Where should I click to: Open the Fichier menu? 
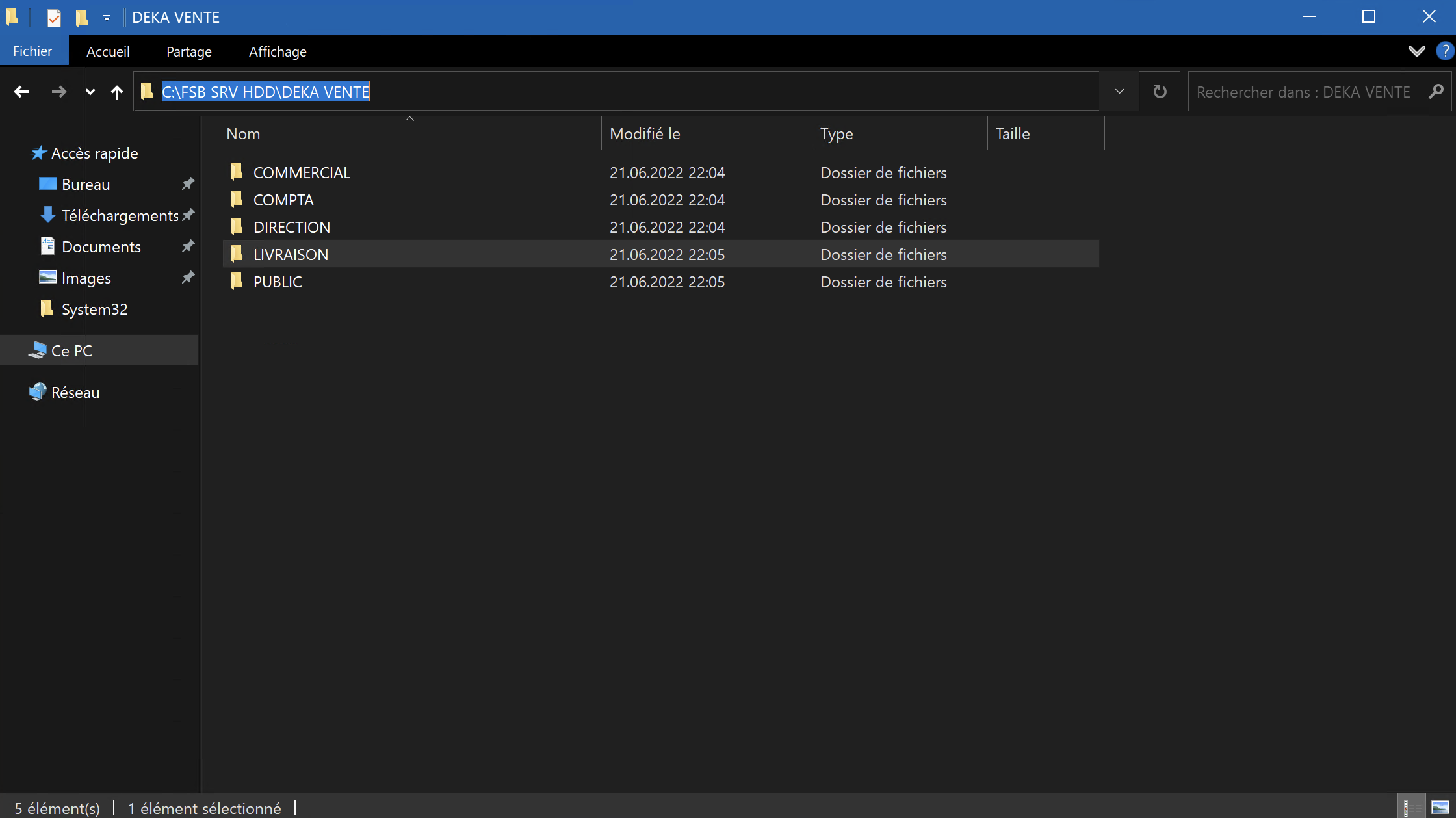(x=33, y=51)
